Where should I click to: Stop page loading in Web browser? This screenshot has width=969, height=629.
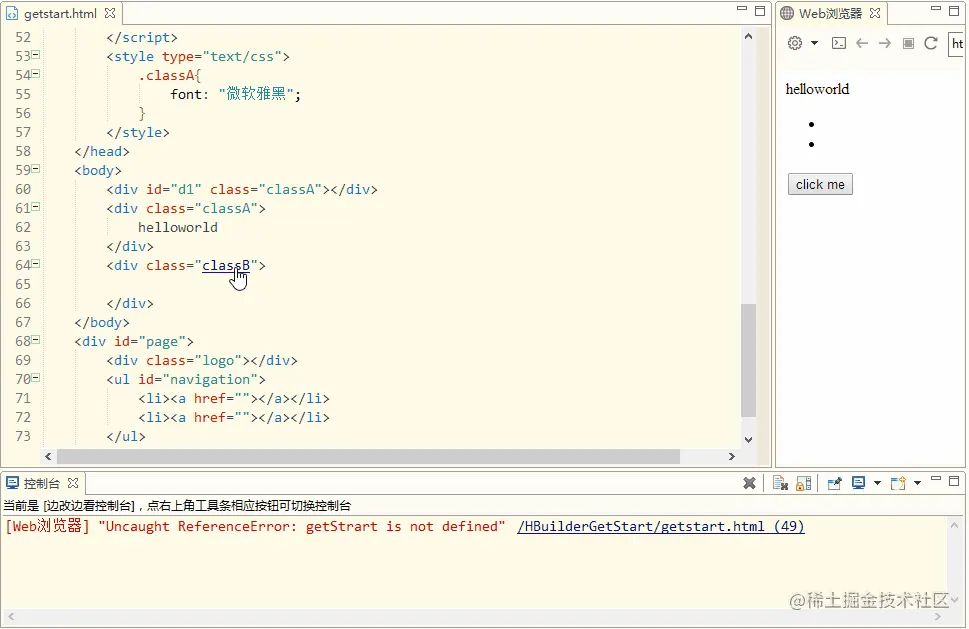(x=908, y=43)
